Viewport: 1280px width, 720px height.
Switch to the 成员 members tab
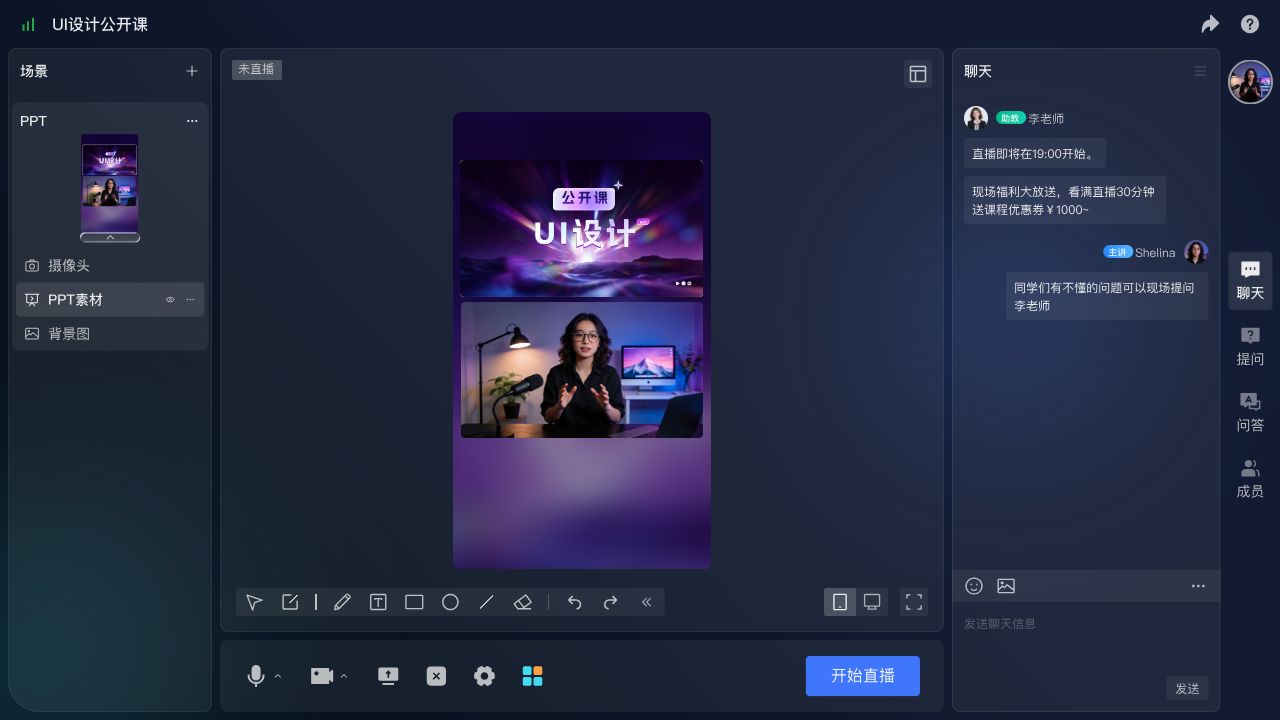[1250, 478]
